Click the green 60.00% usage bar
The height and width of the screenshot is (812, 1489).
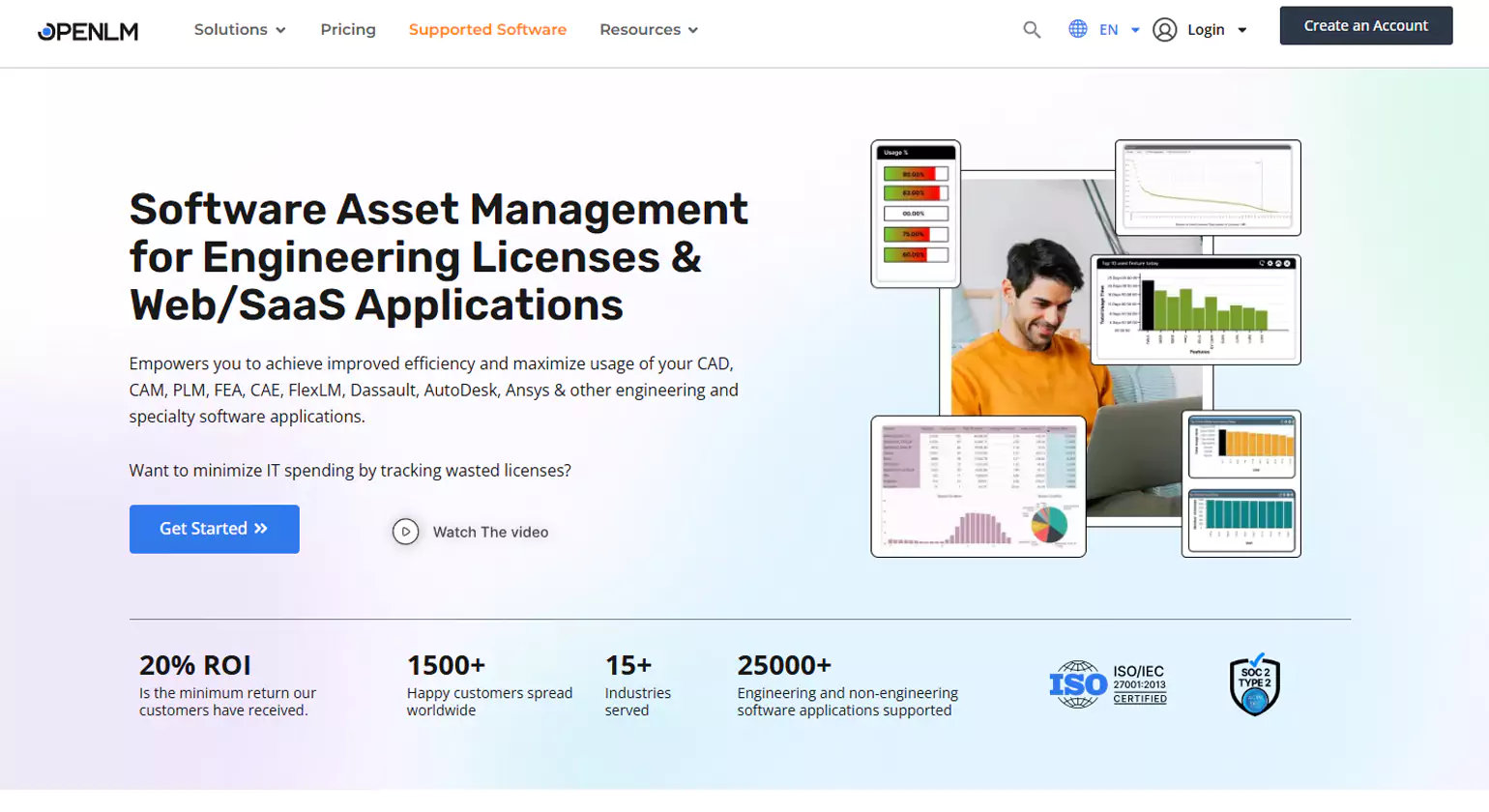click(x=915, y=256)
